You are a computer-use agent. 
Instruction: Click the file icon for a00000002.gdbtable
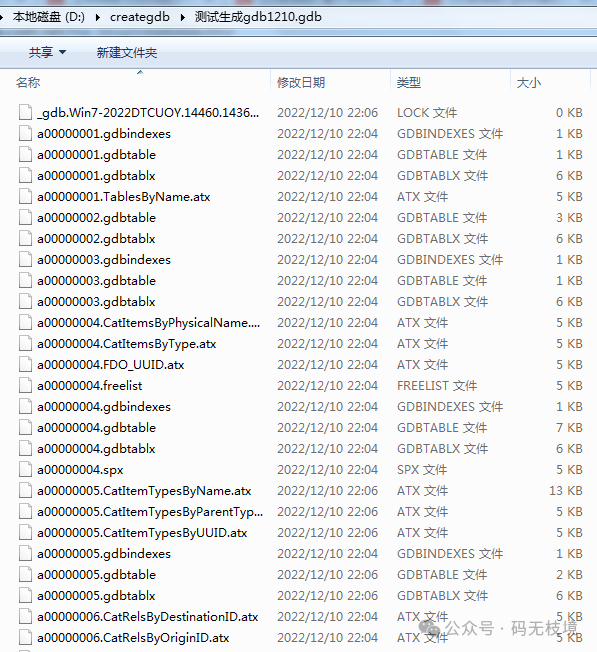pyautogui.click(x=25, y=217)
